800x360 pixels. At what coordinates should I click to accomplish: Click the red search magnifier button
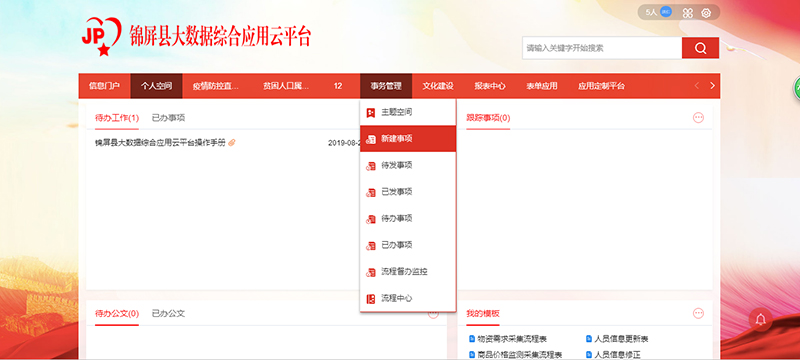tap(700, 48)
